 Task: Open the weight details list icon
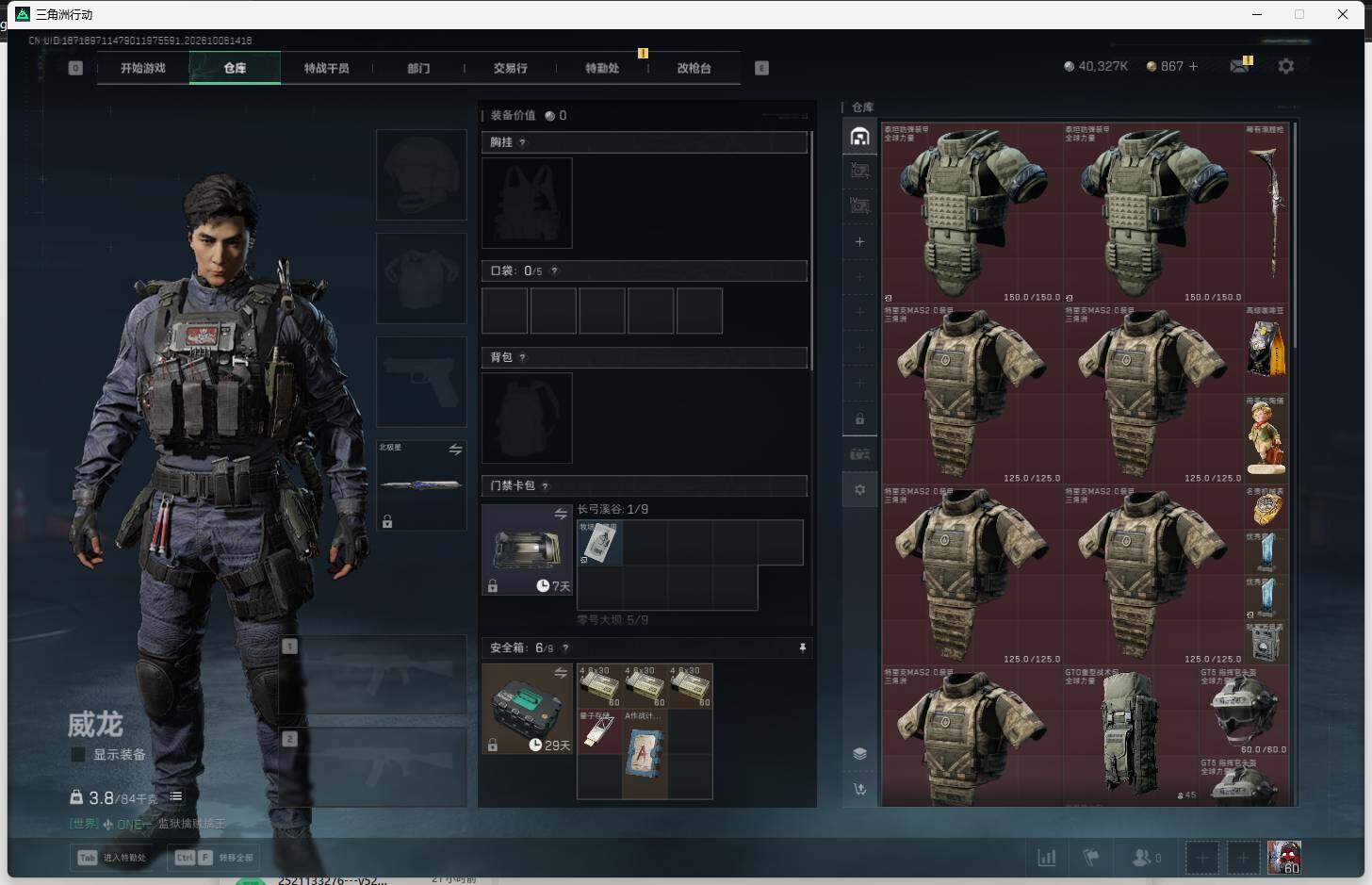(x=176, y=796)
